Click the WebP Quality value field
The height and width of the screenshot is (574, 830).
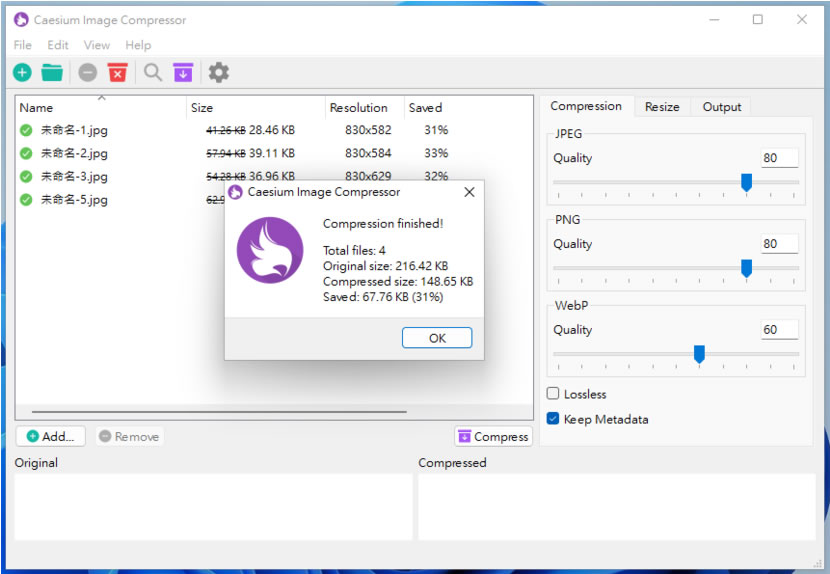click(x=779, y=330)
